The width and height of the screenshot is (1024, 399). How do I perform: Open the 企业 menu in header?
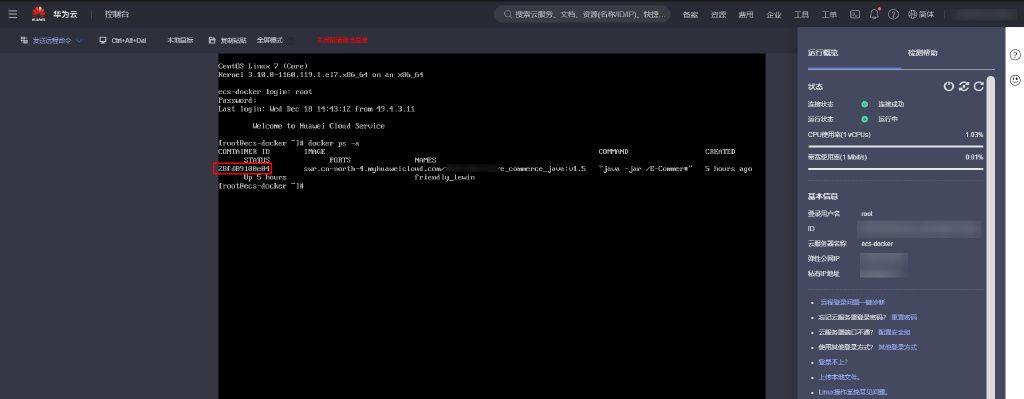[774, 14]
